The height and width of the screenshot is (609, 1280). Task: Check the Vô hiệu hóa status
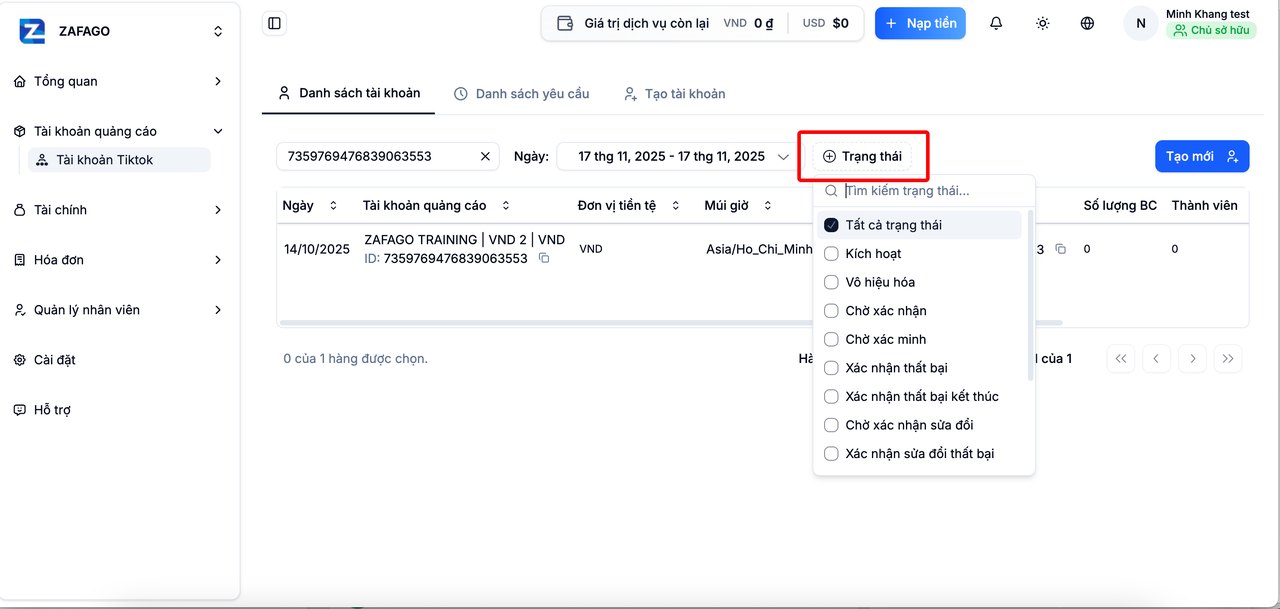click(x=831, y=282)
